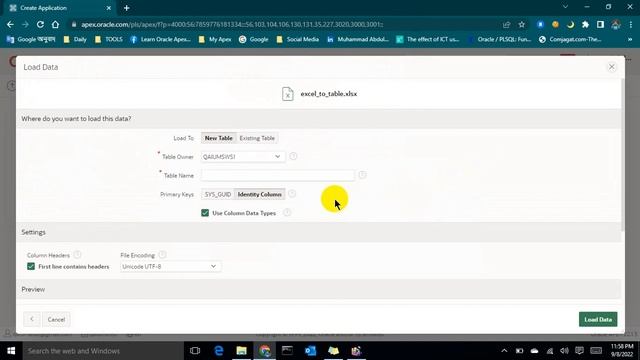640x360 pixels.
Task: Open the Windows Start menu
Action: click(x=11, y=351)
